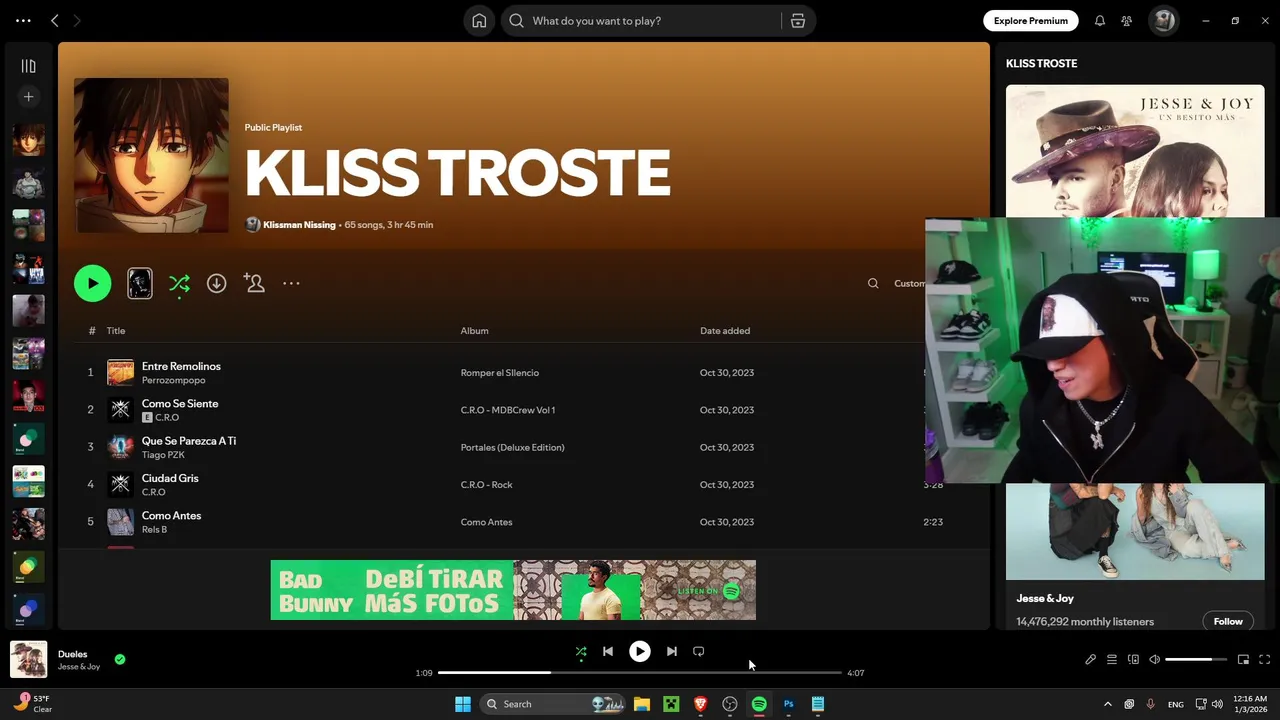Image resolution: width=1280 pixels, height=720 pixels.
Task: Select track Que Se Parezca A Ti
Action: (x=189, y=441)
